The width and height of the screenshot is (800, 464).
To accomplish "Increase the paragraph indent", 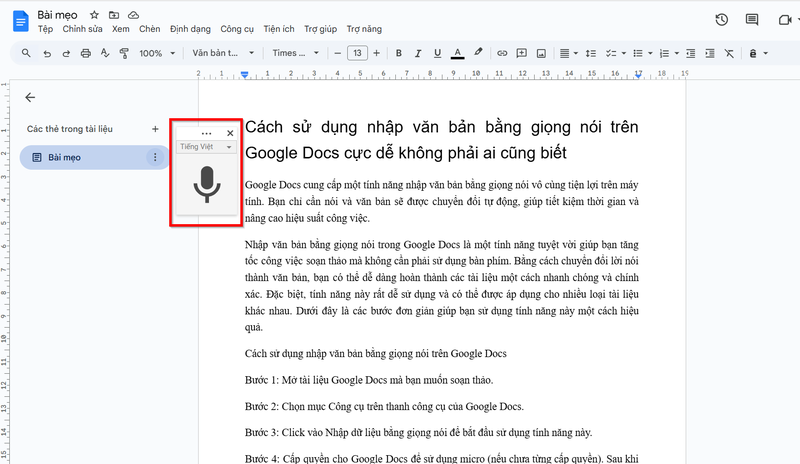I will click(x=710, y=53).
